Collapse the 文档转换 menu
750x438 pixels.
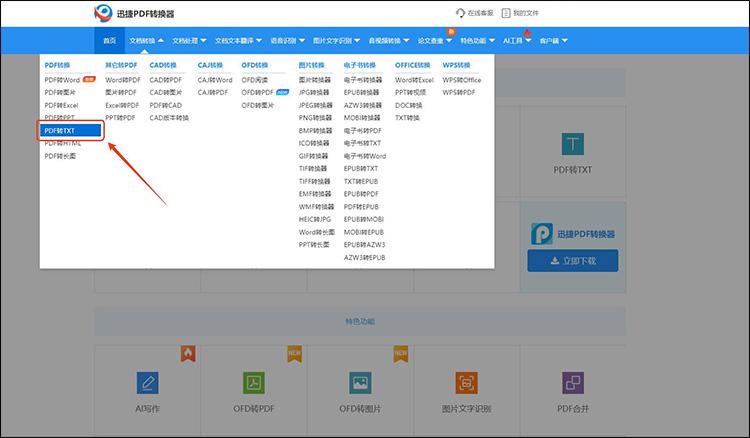click(x=146, y=41)
